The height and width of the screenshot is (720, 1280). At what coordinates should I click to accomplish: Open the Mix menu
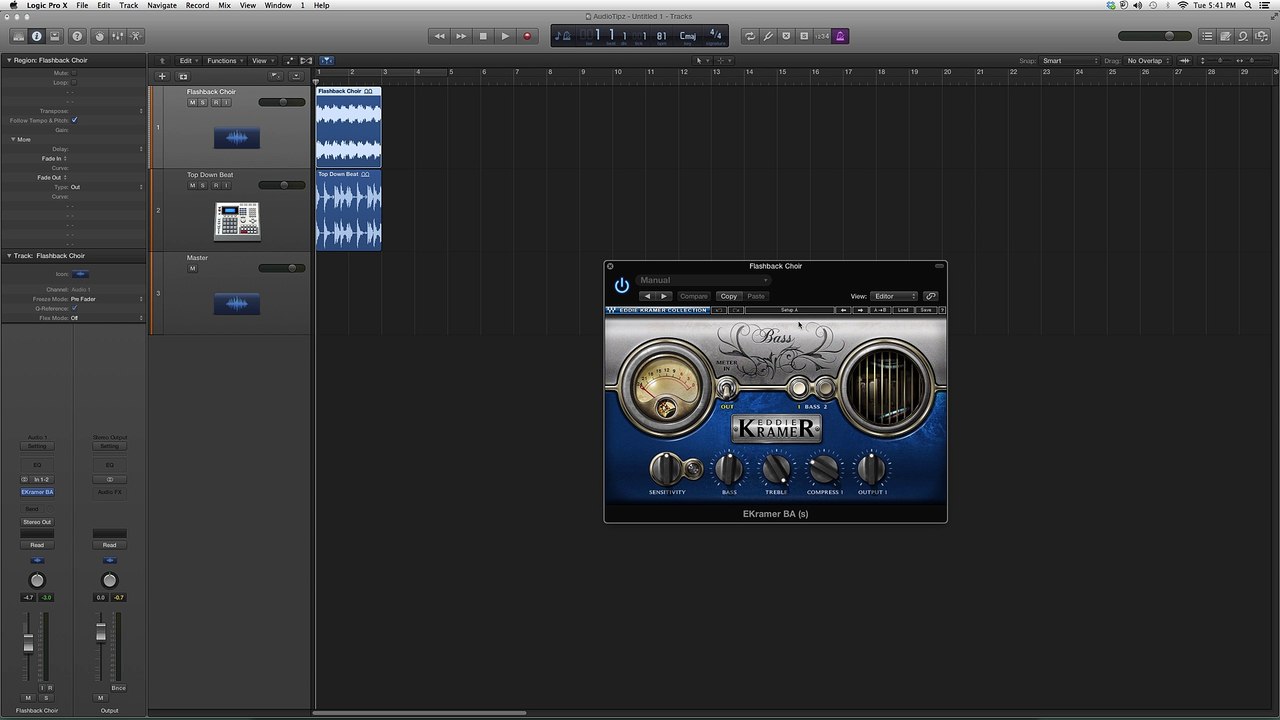(225, 6)
